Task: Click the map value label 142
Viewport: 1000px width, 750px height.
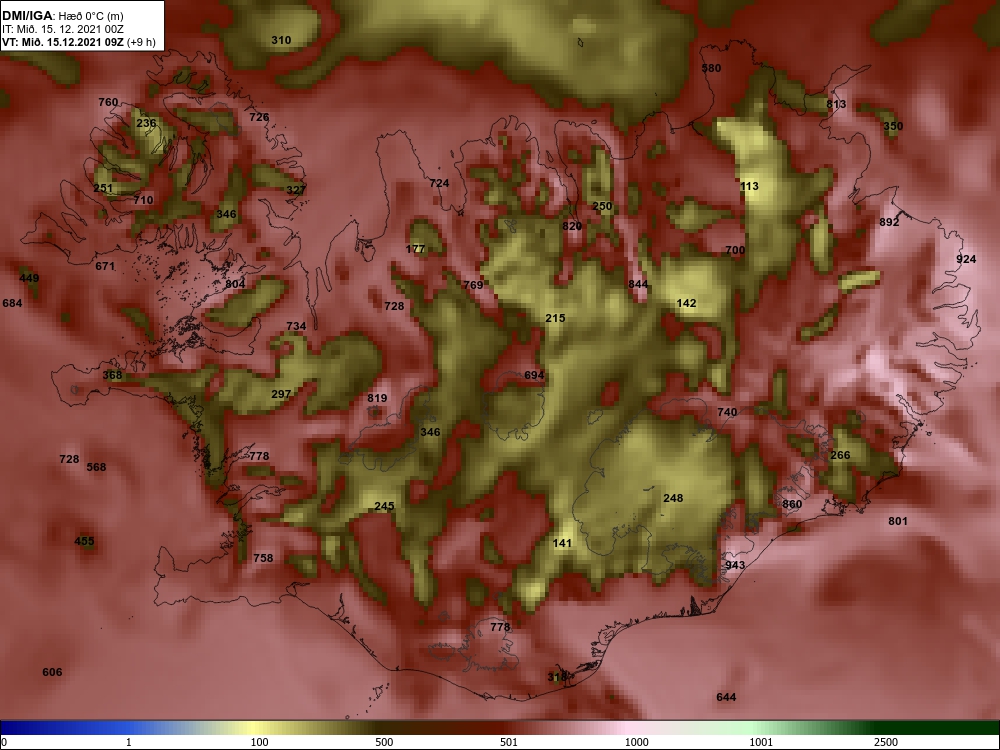Action: [x=686, y=304]
